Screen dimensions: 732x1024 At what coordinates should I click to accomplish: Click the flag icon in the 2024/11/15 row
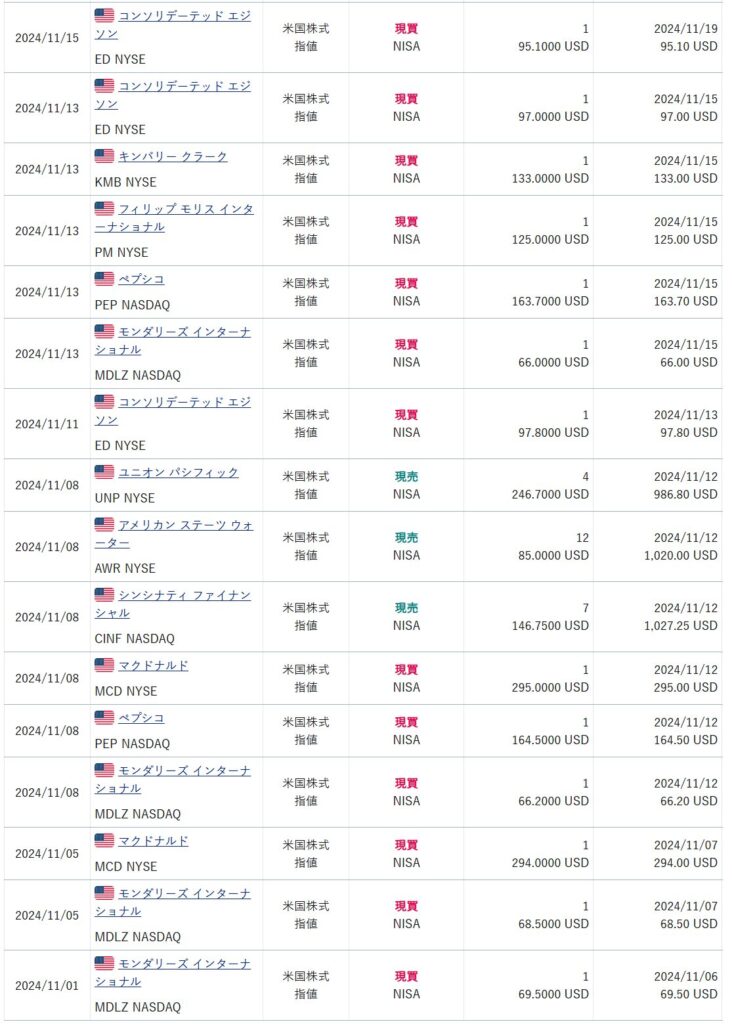click(x=104, y=16)
